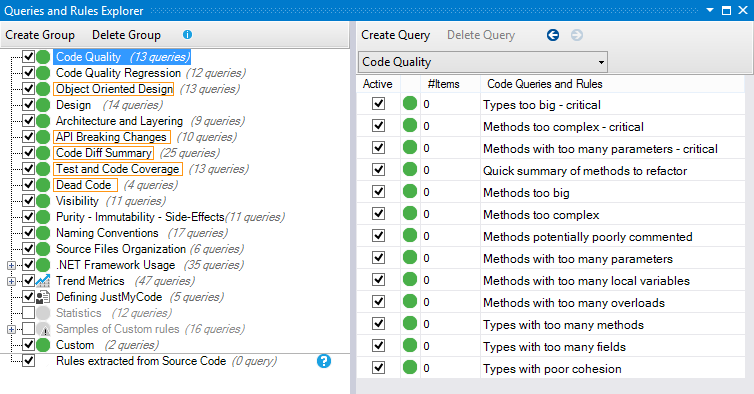Image resolution: width=754 pixels, height=394 pixels.
Task: Select the Defining JustMyCode group
Action: click(109, 297)
